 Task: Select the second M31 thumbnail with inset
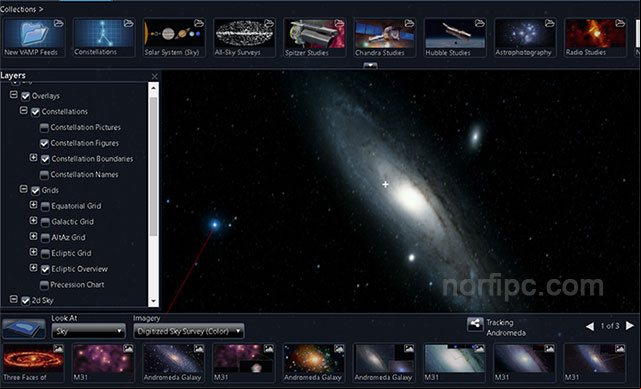pyautogui.click(x=244, y=363)
